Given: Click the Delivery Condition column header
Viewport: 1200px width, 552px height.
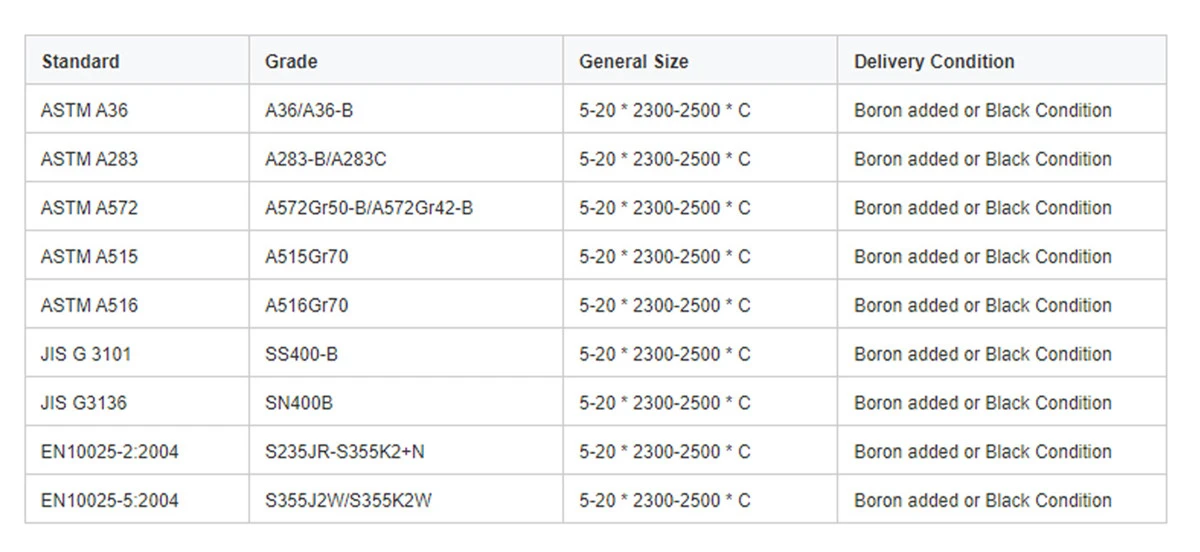Looking at the screenshot, I should coord(1002,61).
